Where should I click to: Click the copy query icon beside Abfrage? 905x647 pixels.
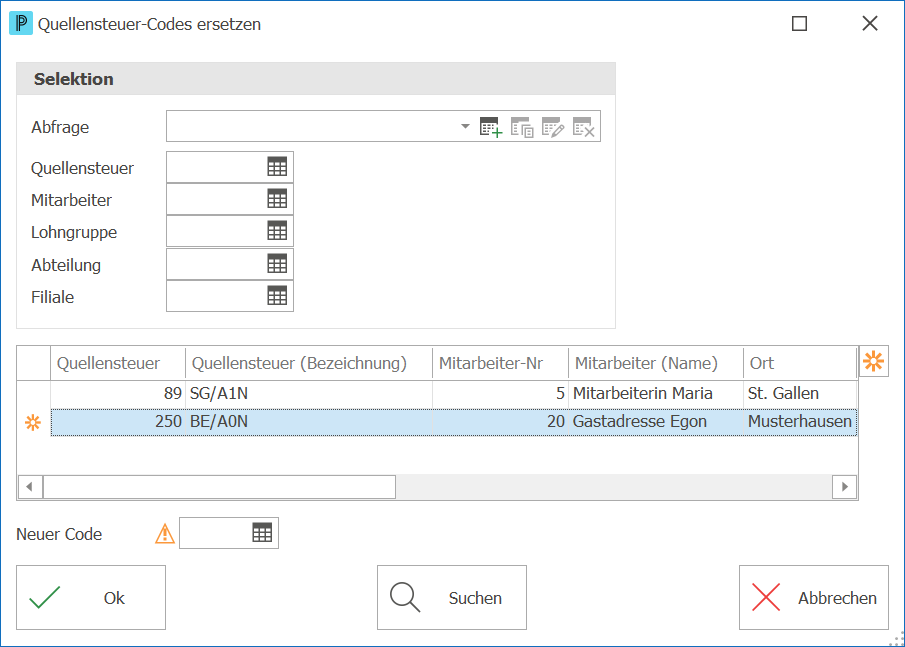(522, 127)
